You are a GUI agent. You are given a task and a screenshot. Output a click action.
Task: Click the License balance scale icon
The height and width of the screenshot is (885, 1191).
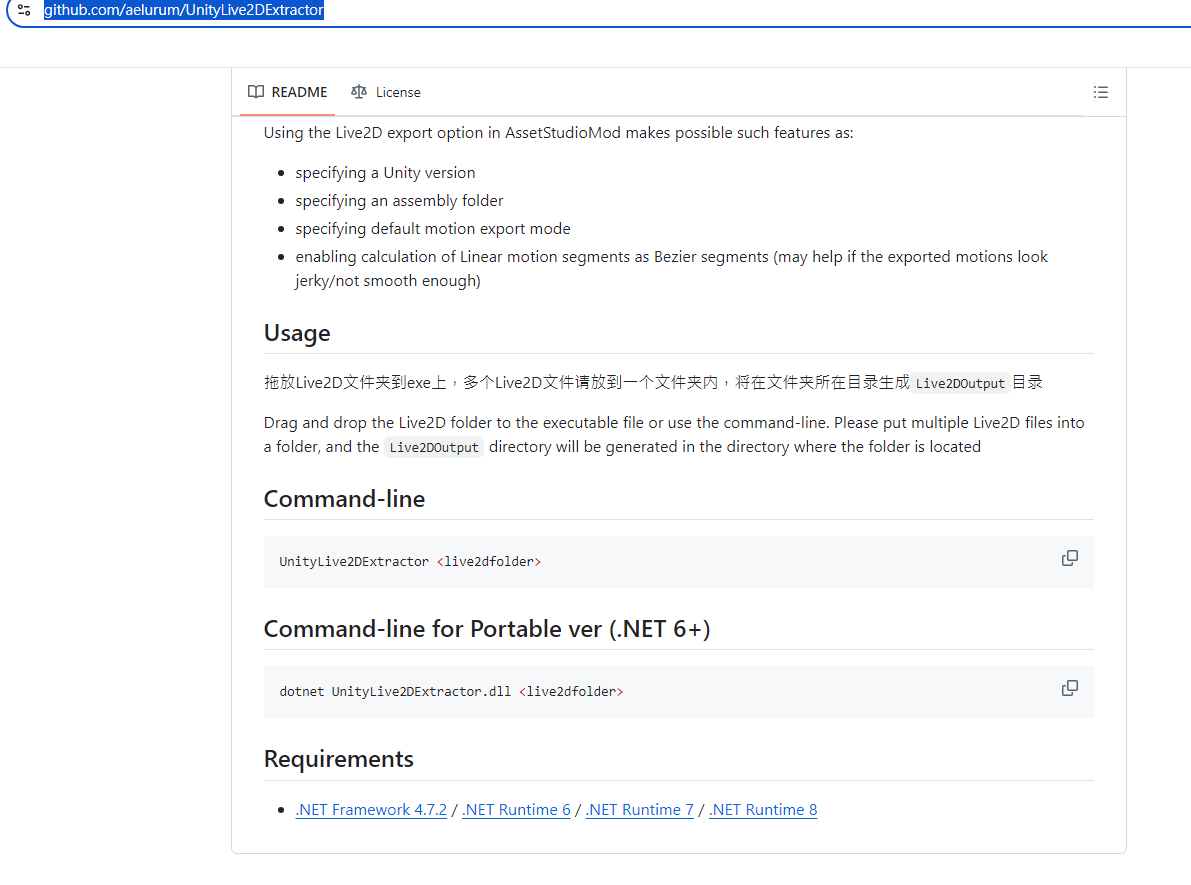tap(359, 92)
